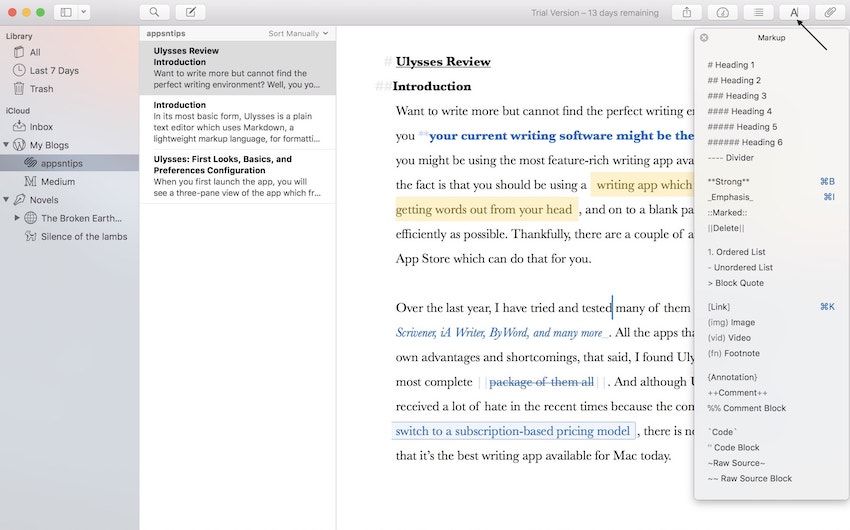Insert a Code Block from Markup list

(733, 447)
